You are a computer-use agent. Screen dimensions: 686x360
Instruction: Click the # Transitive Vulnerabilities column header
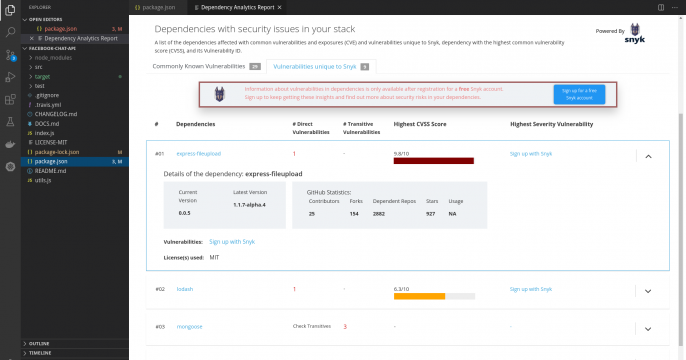click(x=361, y=128)
